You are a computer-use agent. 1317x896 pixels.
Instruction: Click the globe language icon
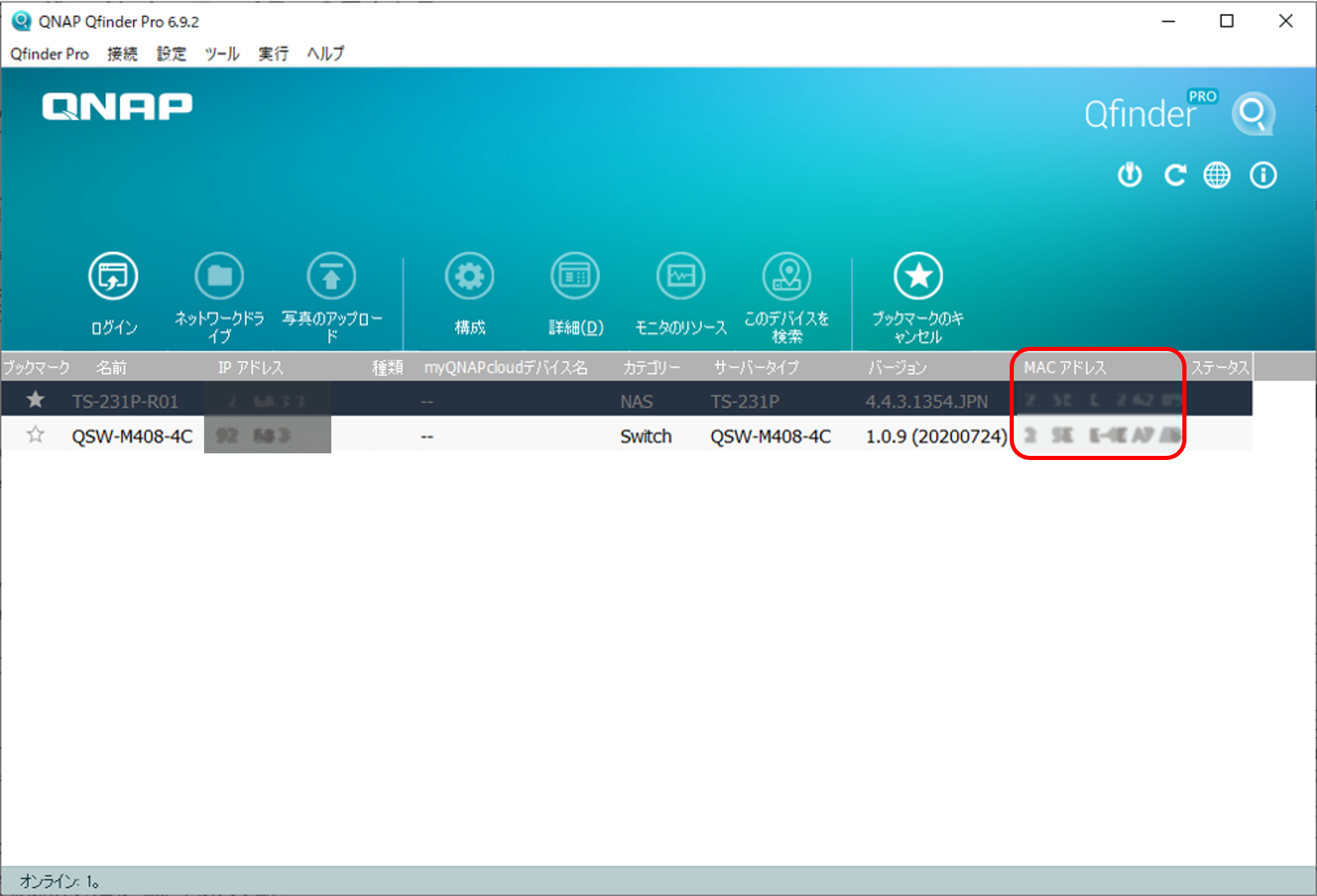(1217, 175)
